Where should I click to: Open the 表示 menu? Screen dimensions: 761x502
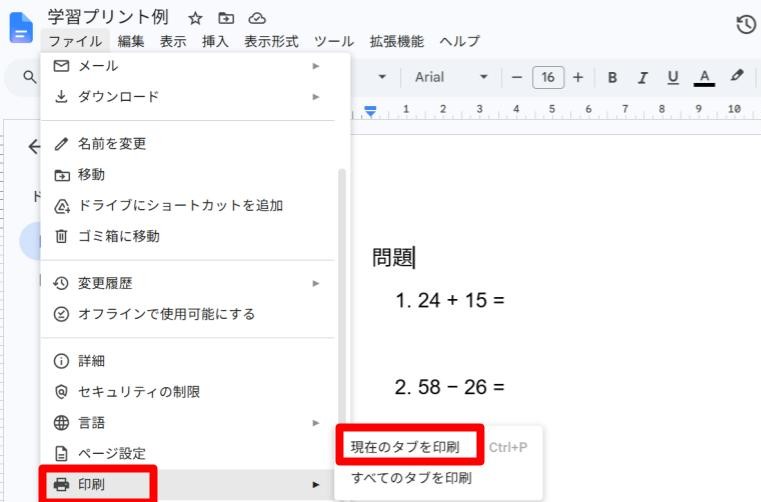coord(173,41)
